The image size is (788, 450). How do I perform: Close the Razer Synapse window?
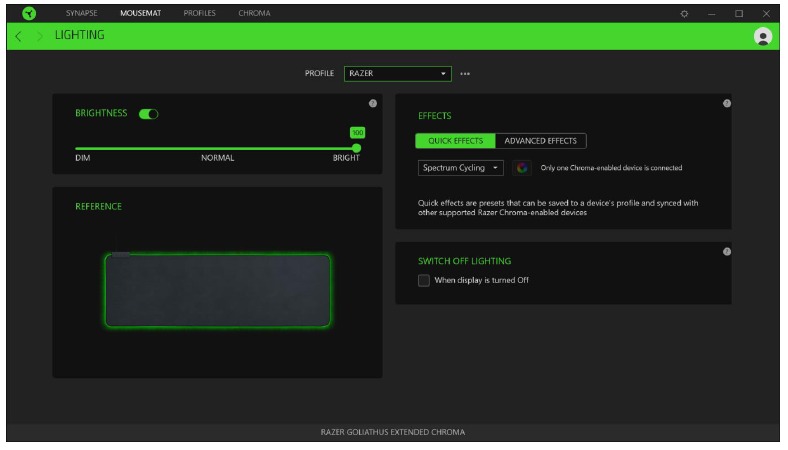tap(766, 14)
